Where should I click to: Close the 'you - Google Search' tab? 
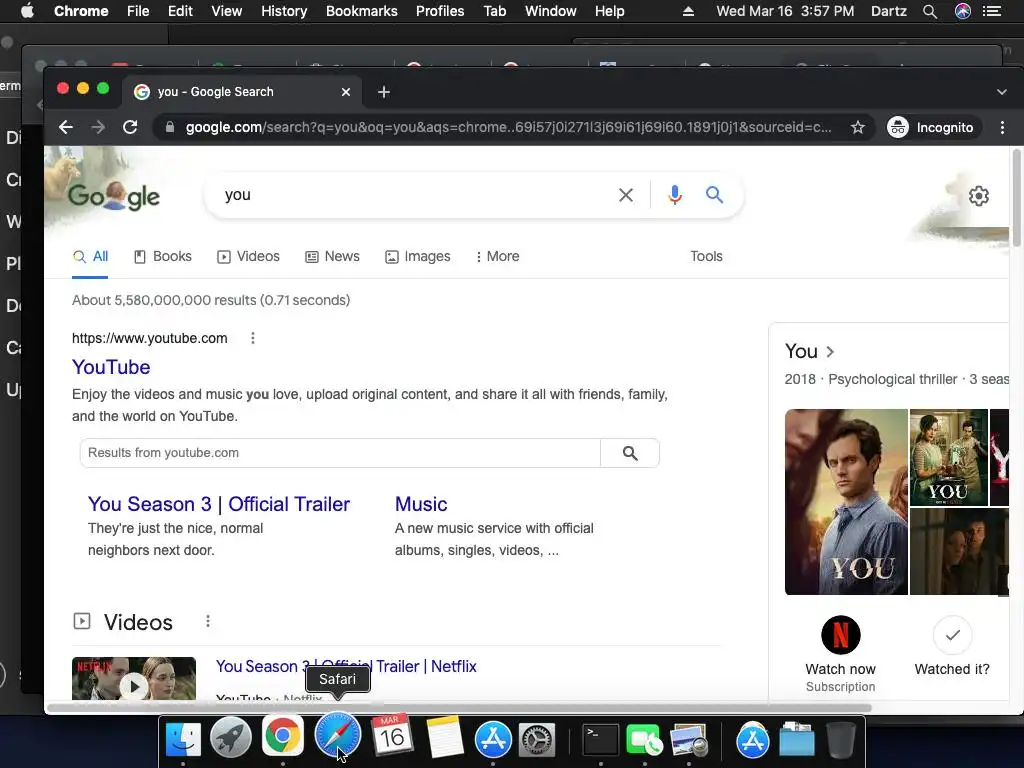click(346, 92)
